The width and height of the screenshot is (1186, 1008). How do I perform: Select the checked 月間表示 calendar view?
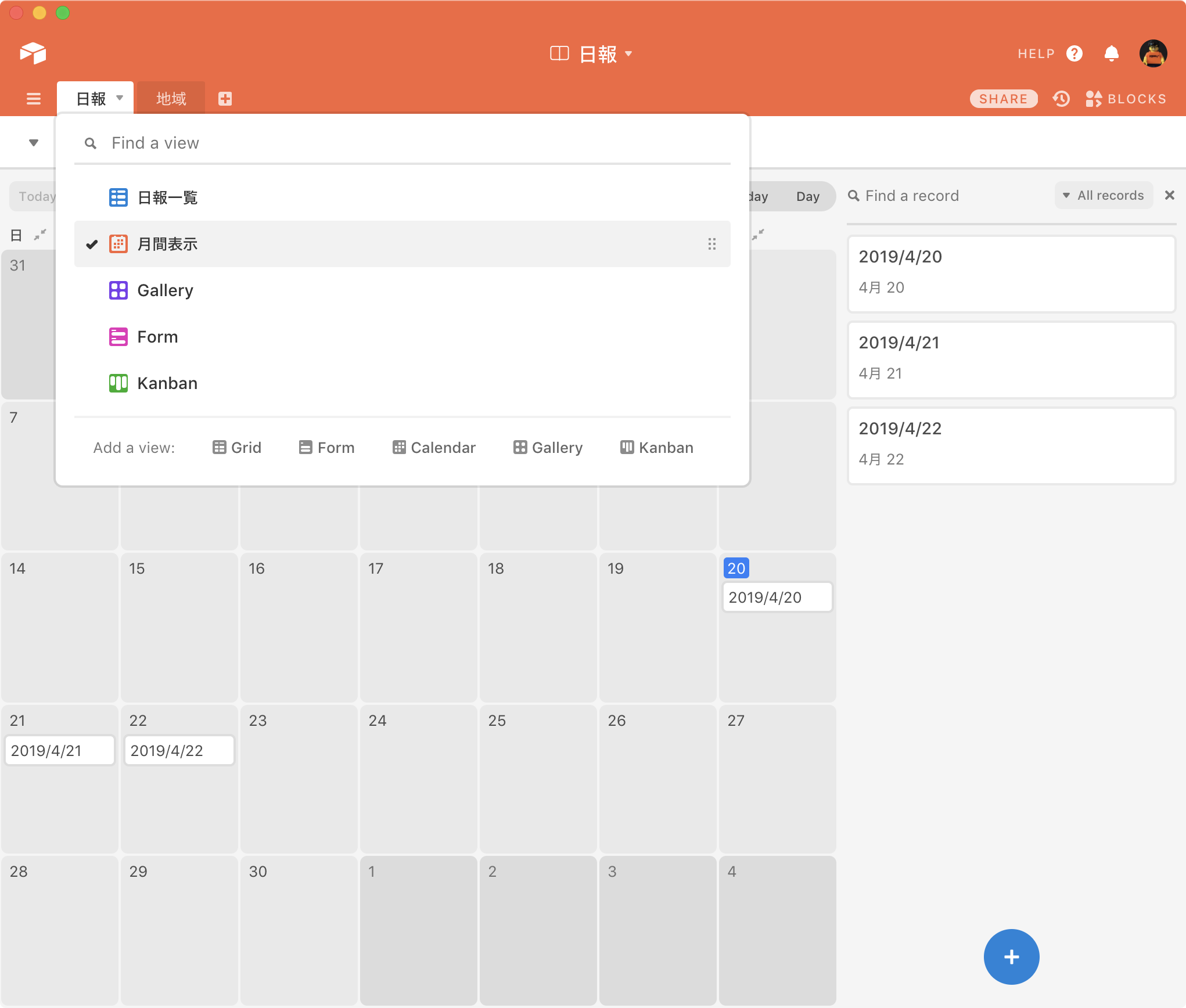(167, 244)
